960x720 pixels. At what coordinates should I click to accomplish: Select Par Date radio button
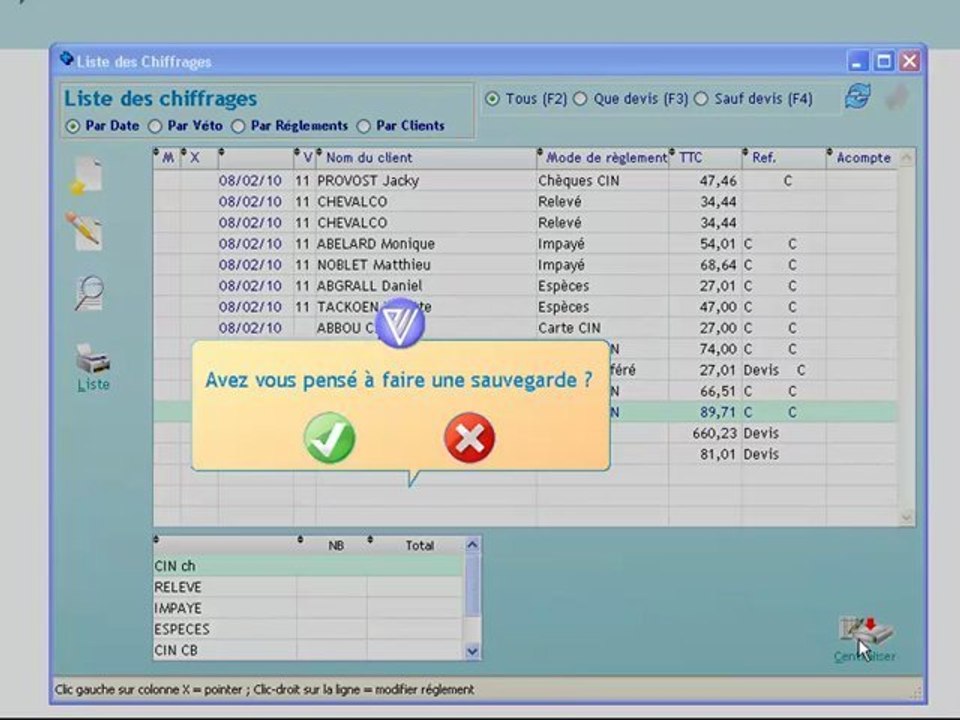pos(73,126)
